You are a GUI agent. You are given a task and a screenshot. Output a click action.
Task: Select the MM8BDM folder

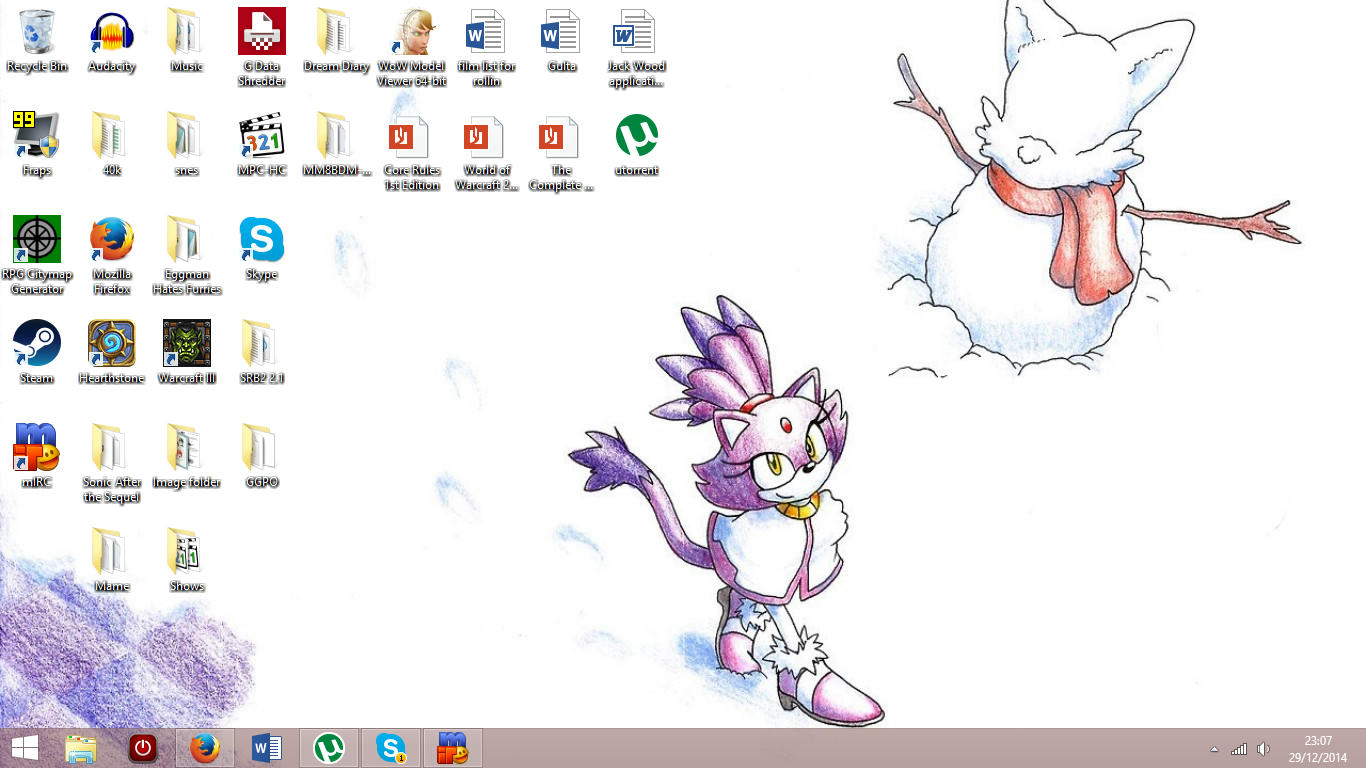point(336,145)
